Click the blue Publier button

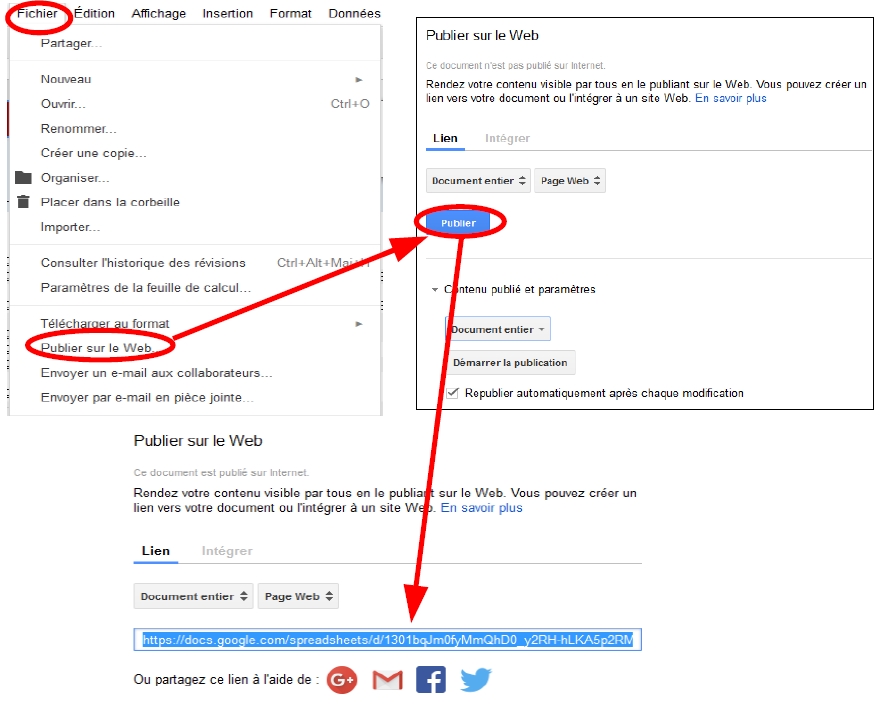458,223
